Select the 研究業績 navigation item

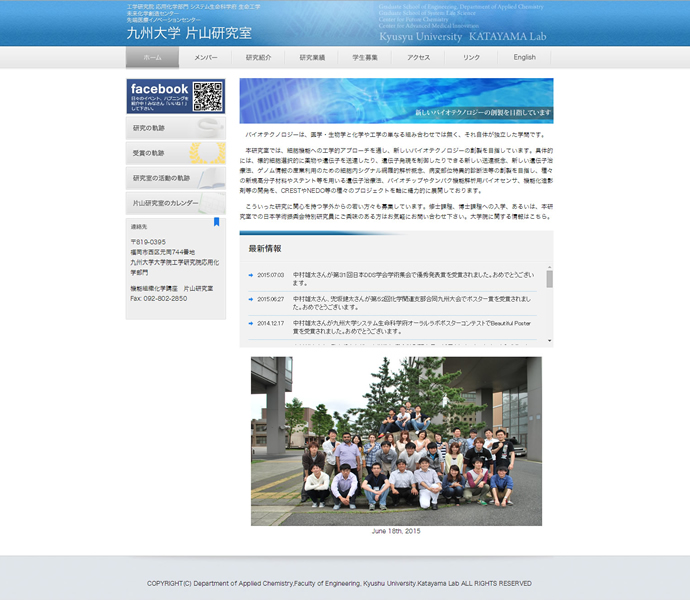click(x=312, y=57)
